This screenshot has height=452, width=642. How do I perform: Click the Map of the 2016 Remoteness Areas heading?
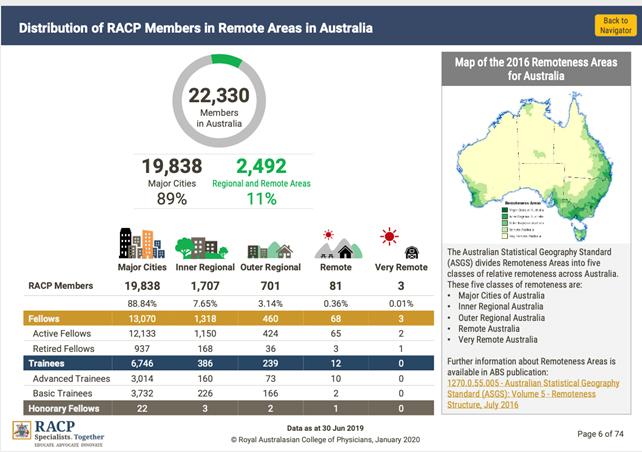(x=536, y=69)
